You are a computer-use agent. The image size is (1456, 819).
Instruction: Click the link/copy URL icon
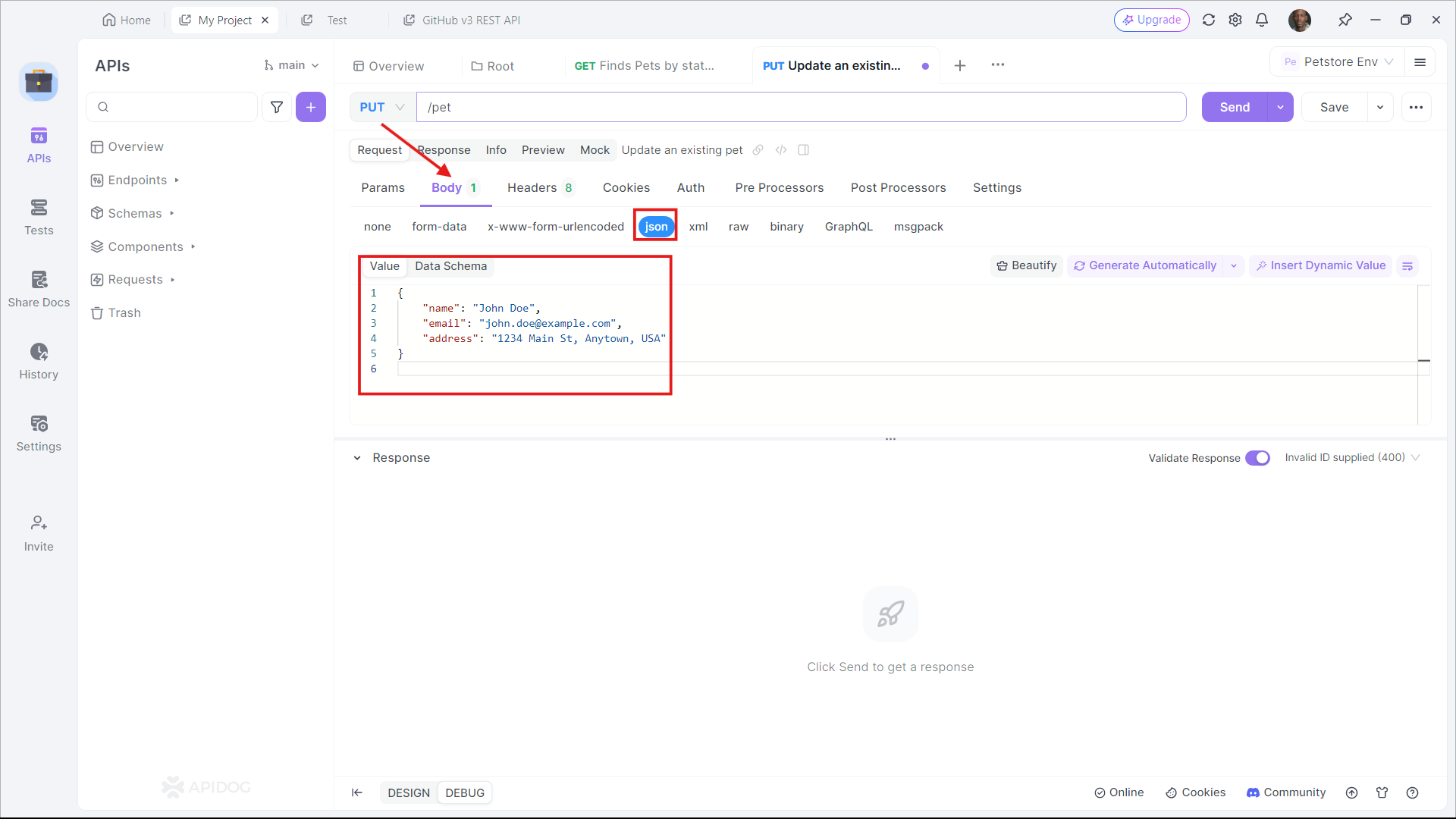[x=760, y=150]
